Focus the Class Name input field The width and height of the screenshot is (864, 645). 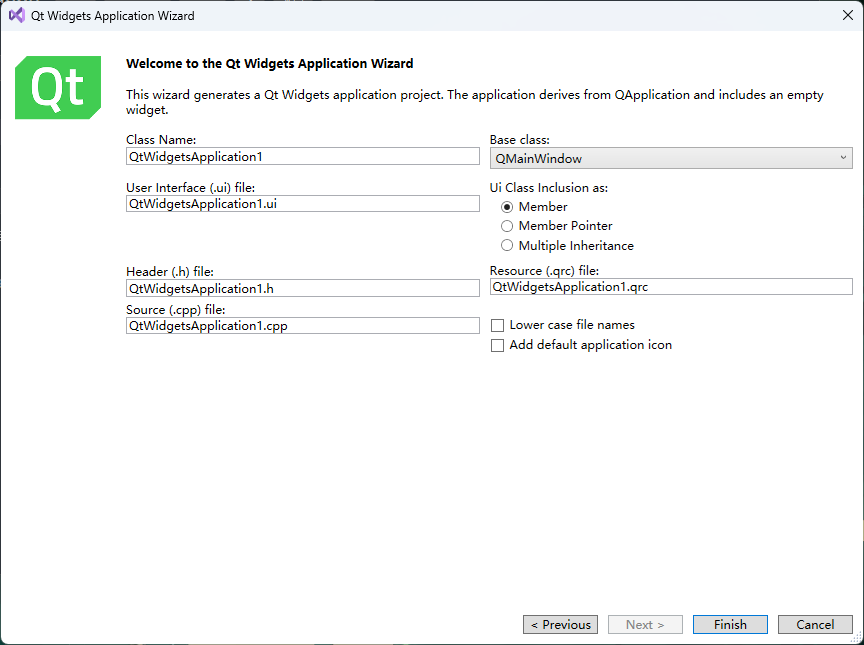[303, 156]
